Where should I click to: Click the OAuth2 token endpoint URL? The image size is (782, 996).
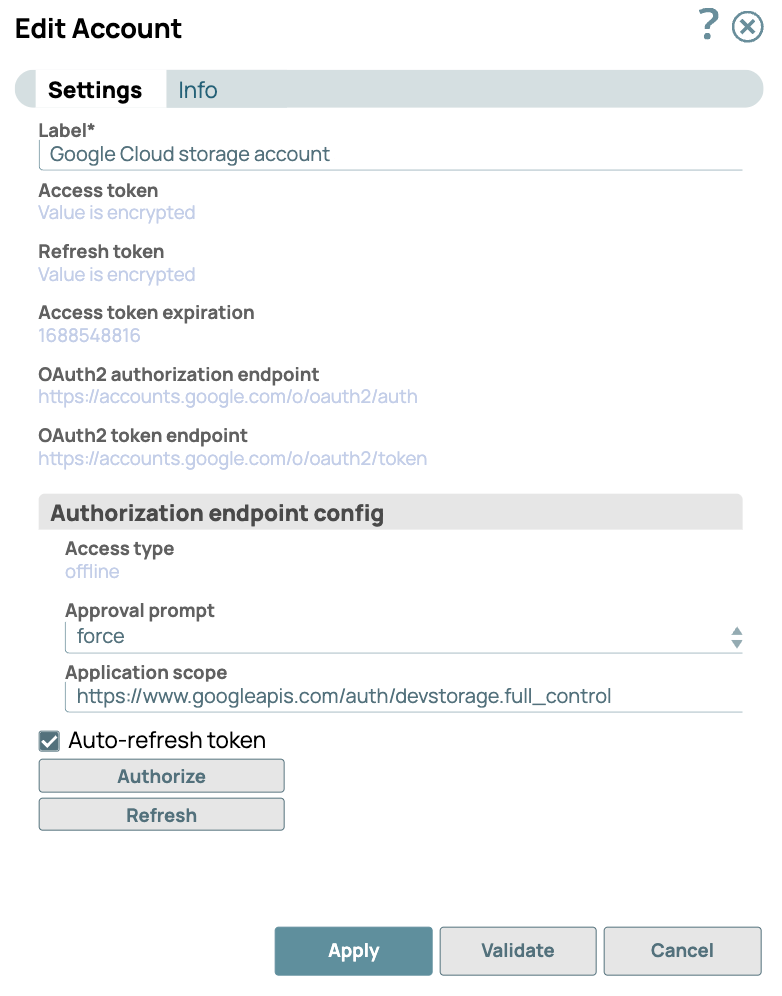[232, 459]
